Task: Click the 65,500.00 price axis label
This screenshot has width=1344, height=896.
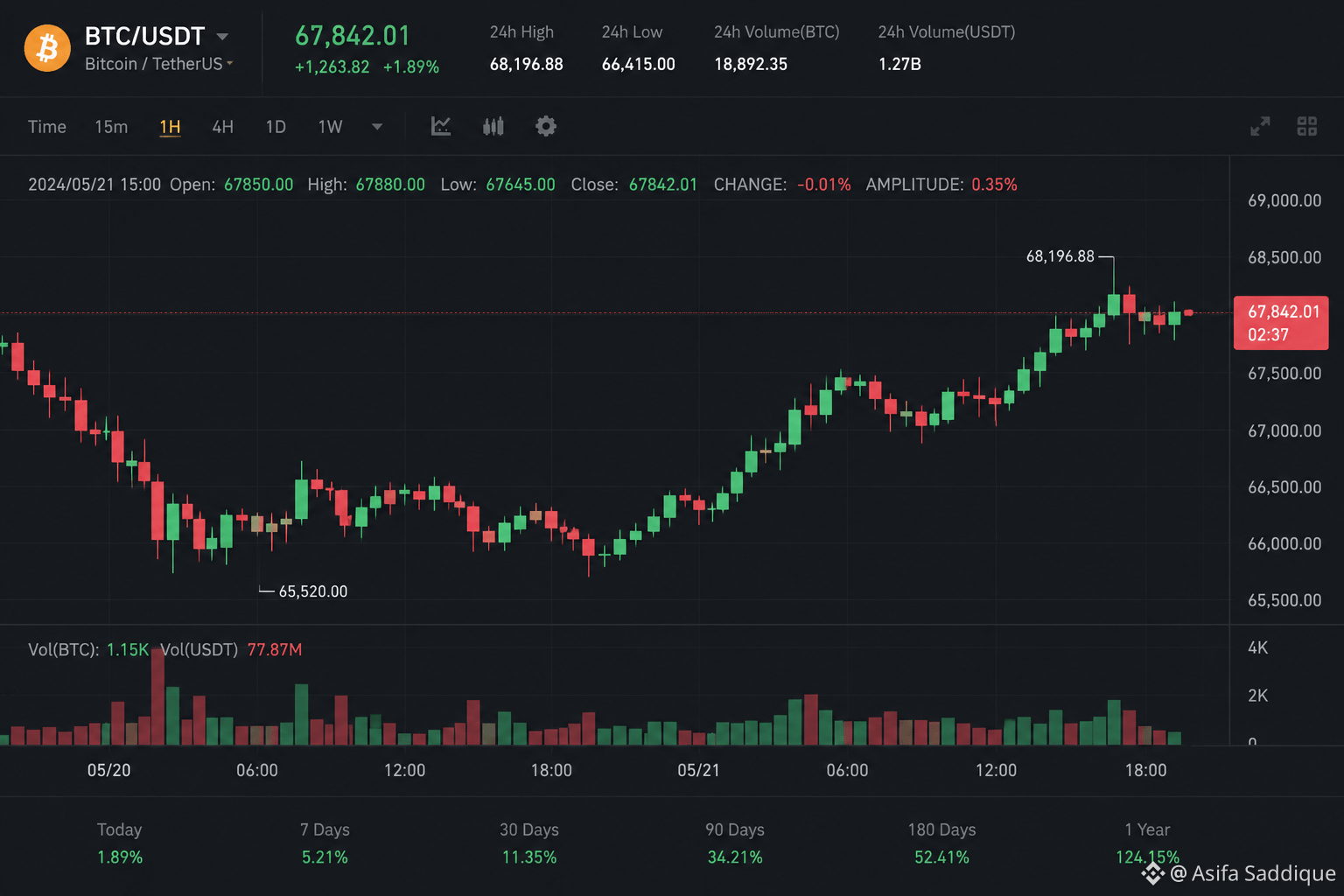Action: (x=1284, y=600)
